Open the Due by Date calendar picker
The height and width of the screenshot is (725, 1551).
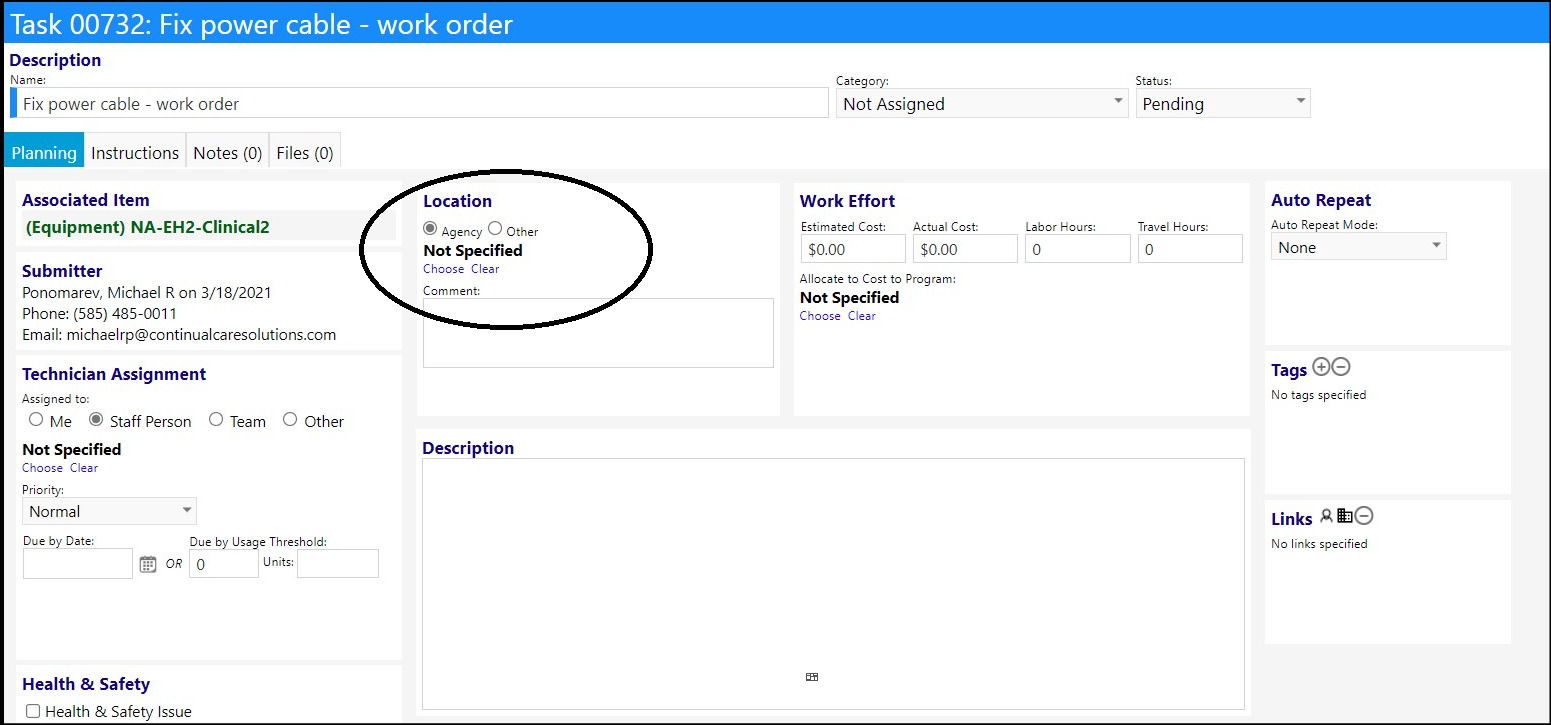pyautogui.click(x=148, y=564)
